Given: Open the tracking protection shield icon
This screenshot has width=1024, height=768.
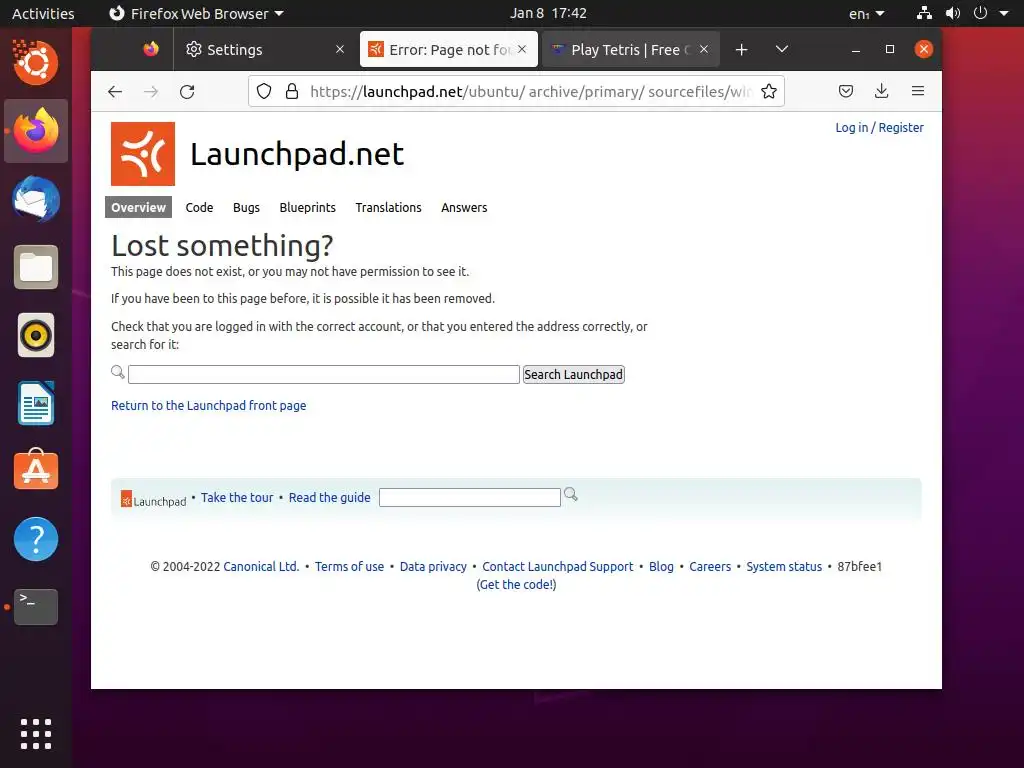Looking at the screenshot, I should 264,91.
